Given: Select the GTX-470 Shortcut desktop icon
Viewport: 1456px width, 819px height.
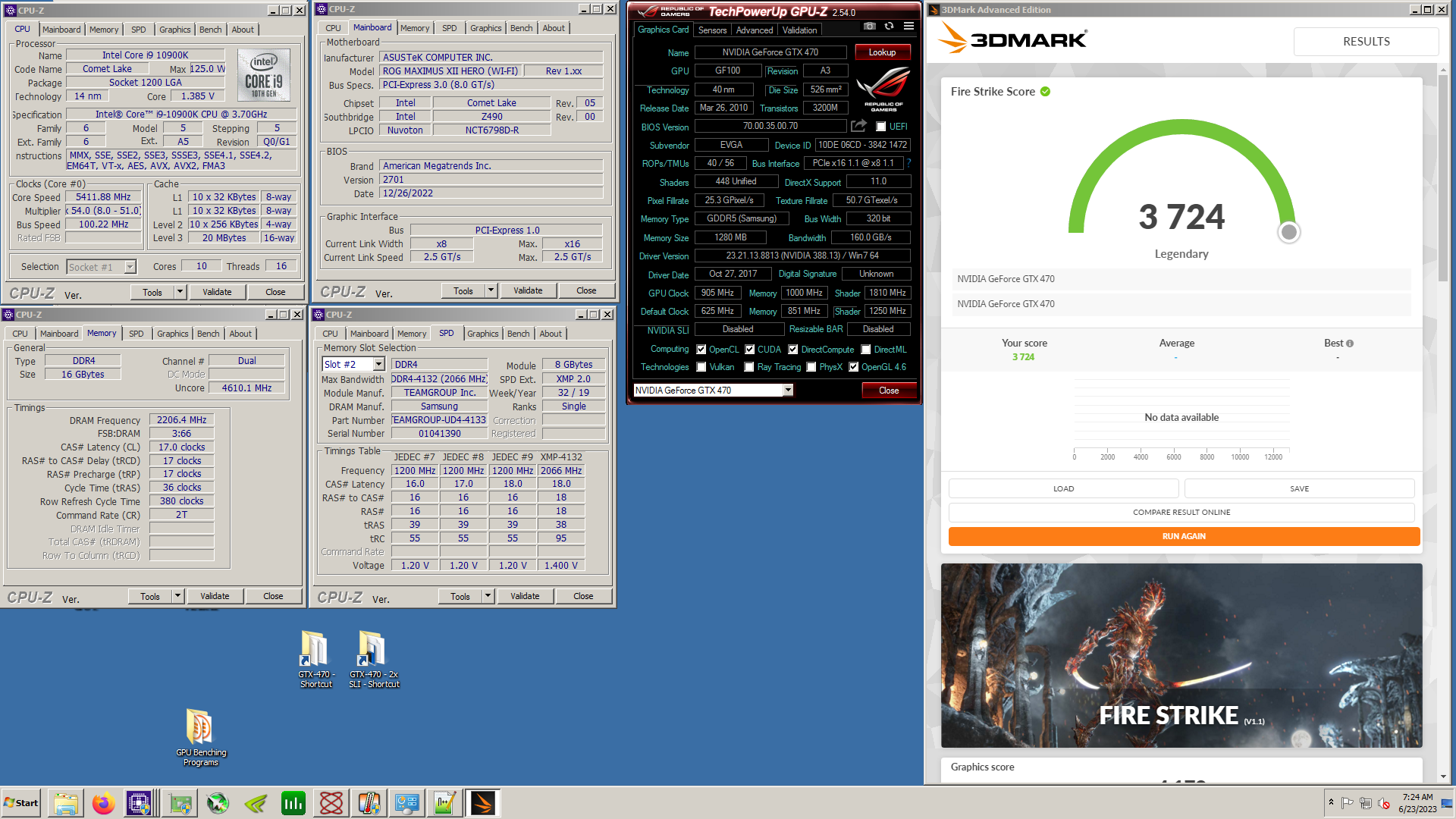Looking at the screenshot, I should pos(315,659).
